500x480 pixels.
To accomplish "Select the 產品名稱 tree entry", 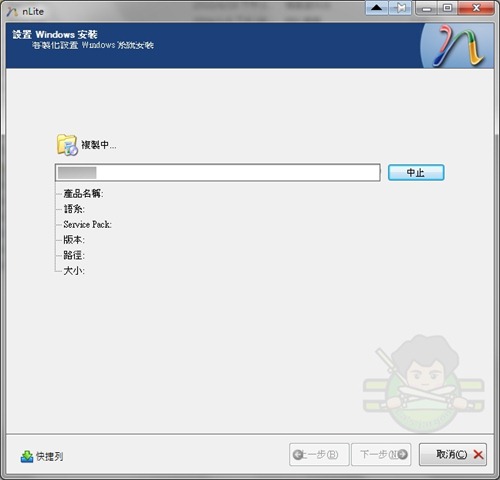I will click(83, 193).
